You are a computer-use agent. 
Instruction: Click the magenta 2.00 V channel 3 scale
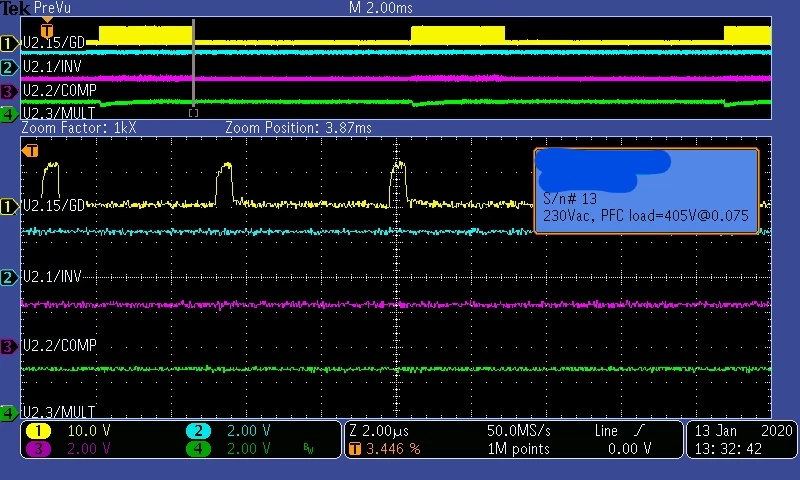[89, 449]
